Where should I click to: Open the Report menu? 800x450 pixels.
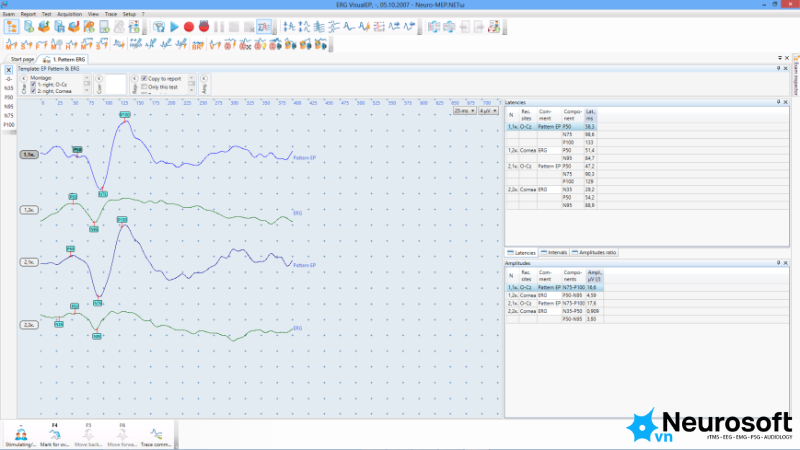click(x=28, y=14)
